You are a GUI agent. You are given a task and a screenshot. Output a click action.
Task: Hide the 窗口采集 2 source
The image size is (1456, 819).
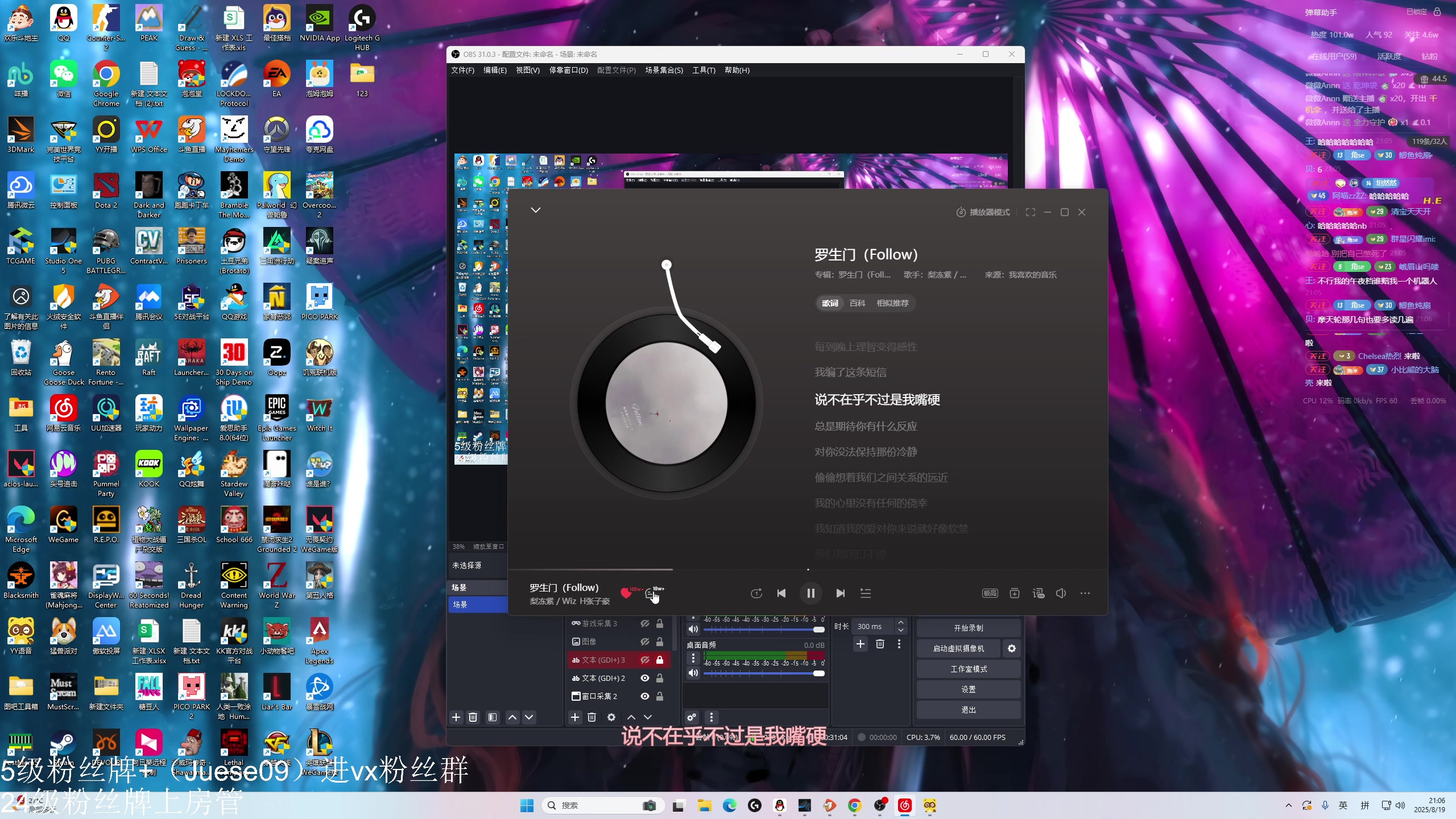coord(645,696)
